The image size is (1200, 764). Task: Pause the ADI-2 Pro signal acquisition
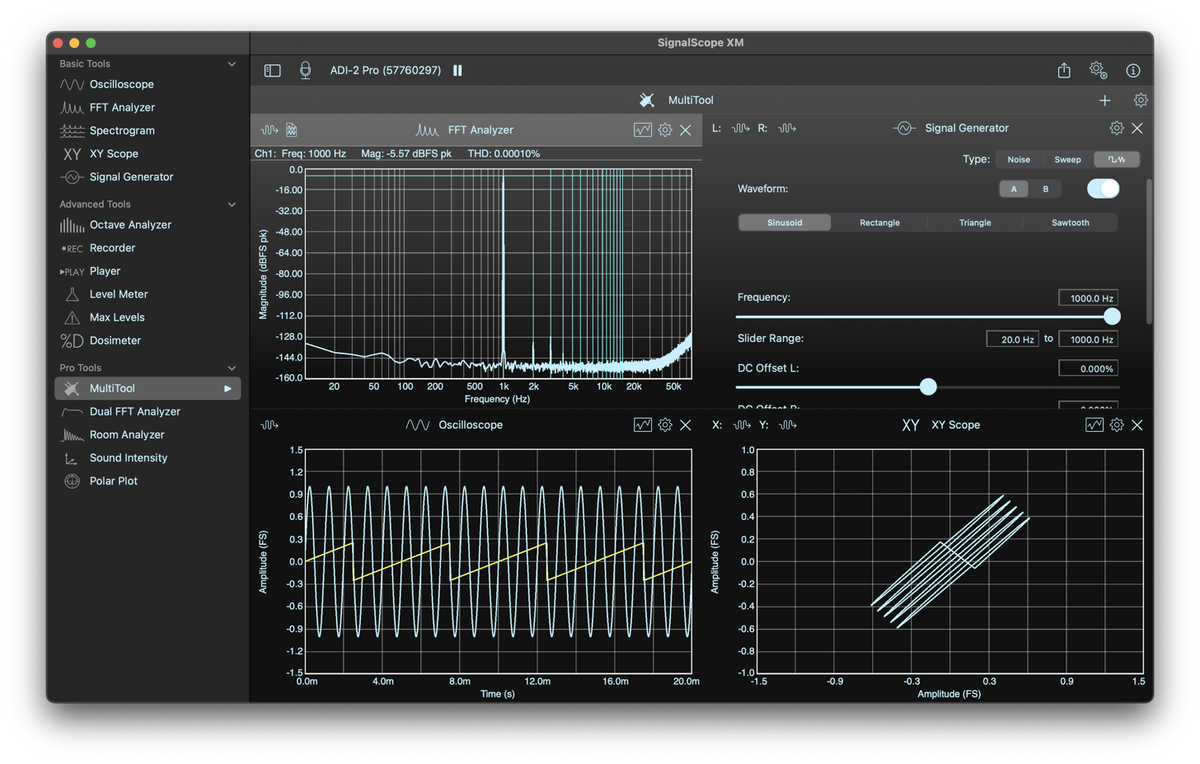coord(458,71)
